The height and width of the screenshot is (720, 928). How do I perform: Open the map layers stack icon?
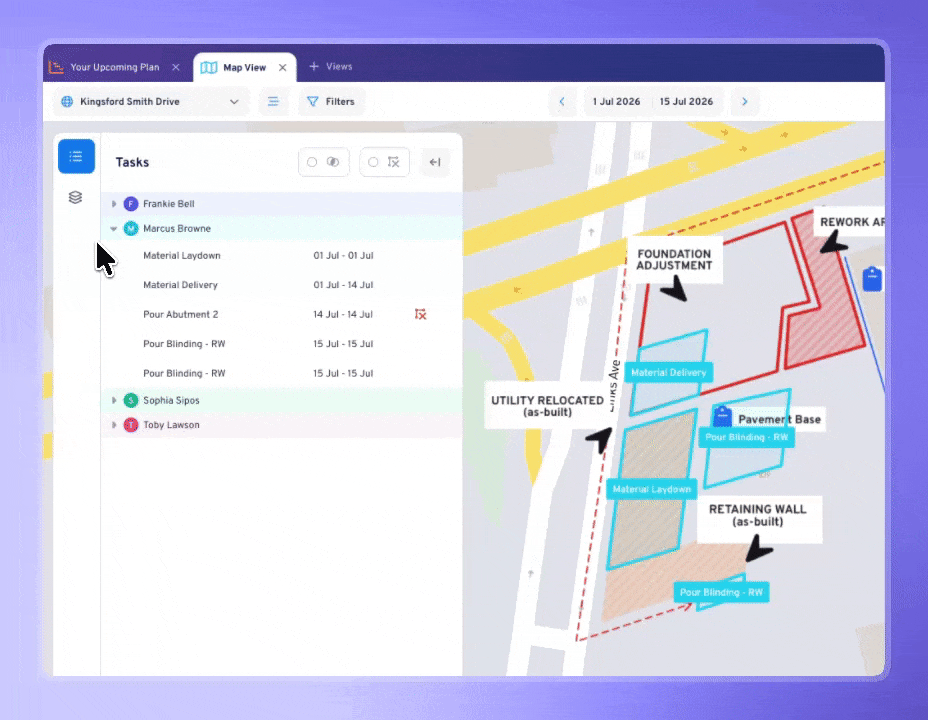75,197
